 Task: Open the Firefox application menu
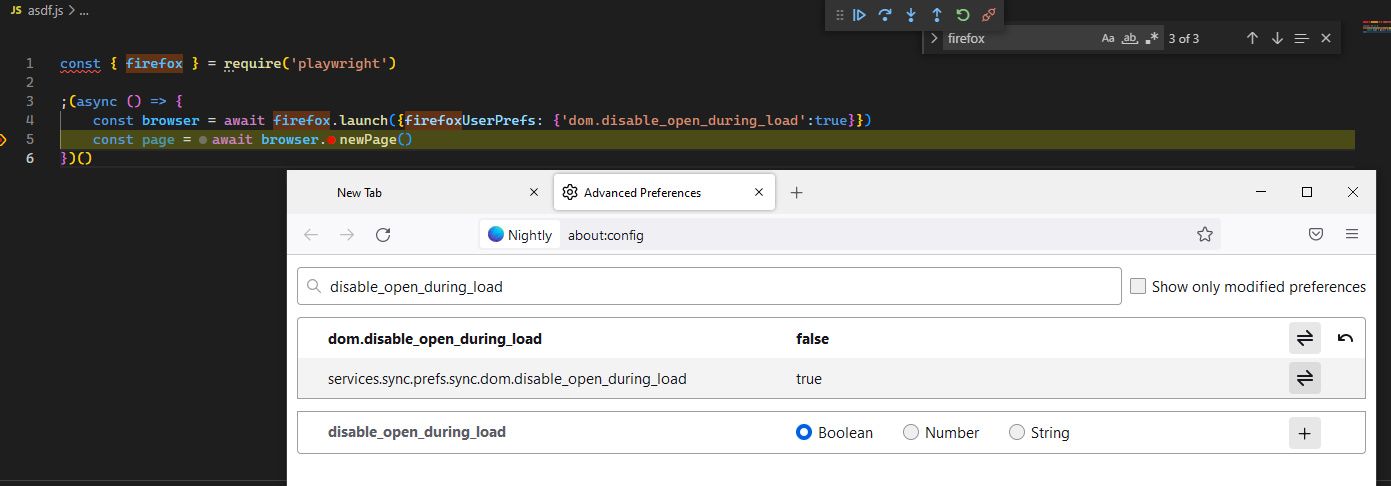tap(1352, 235)
